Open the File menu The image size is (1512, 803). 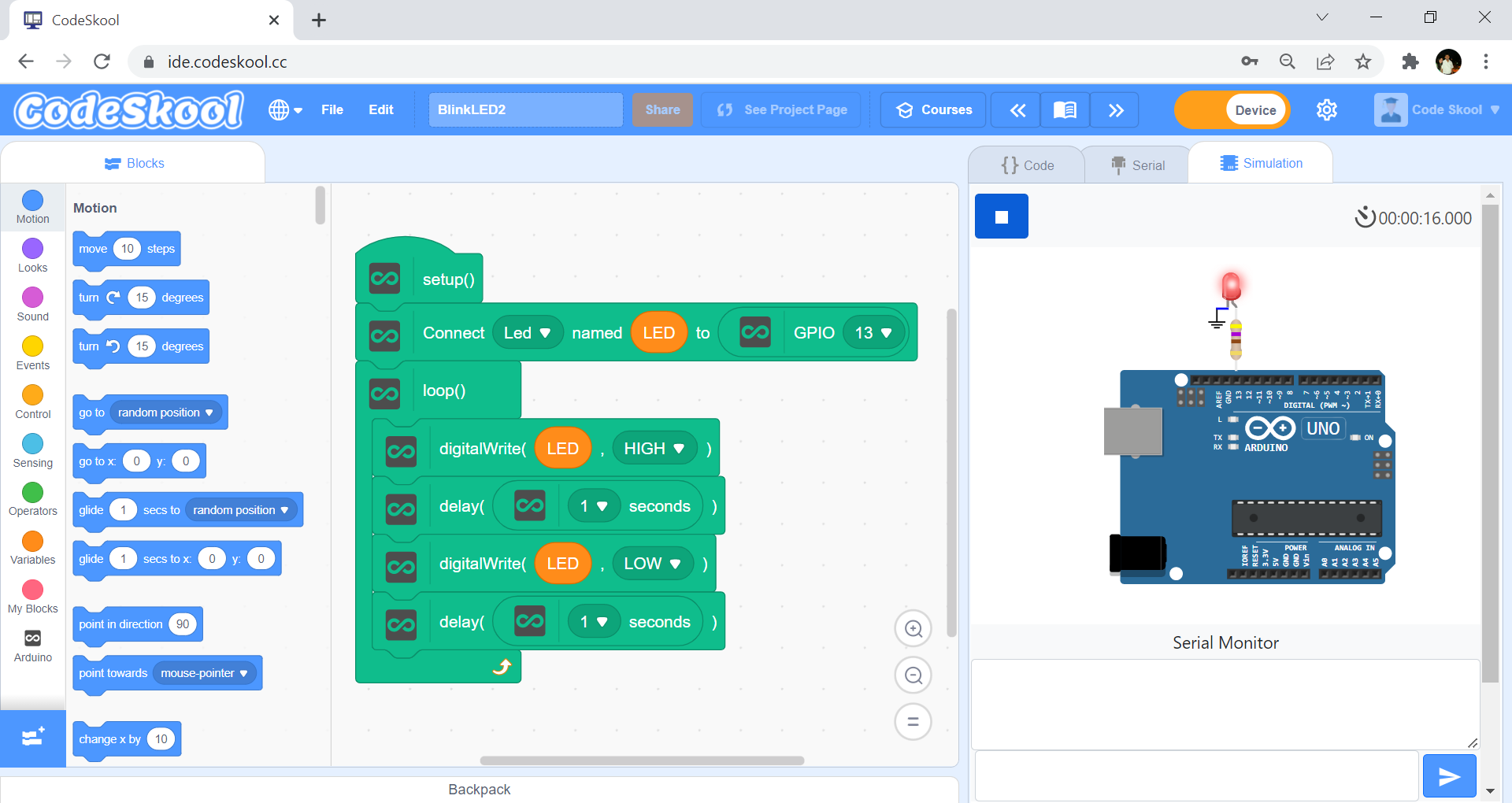[332, 109]
